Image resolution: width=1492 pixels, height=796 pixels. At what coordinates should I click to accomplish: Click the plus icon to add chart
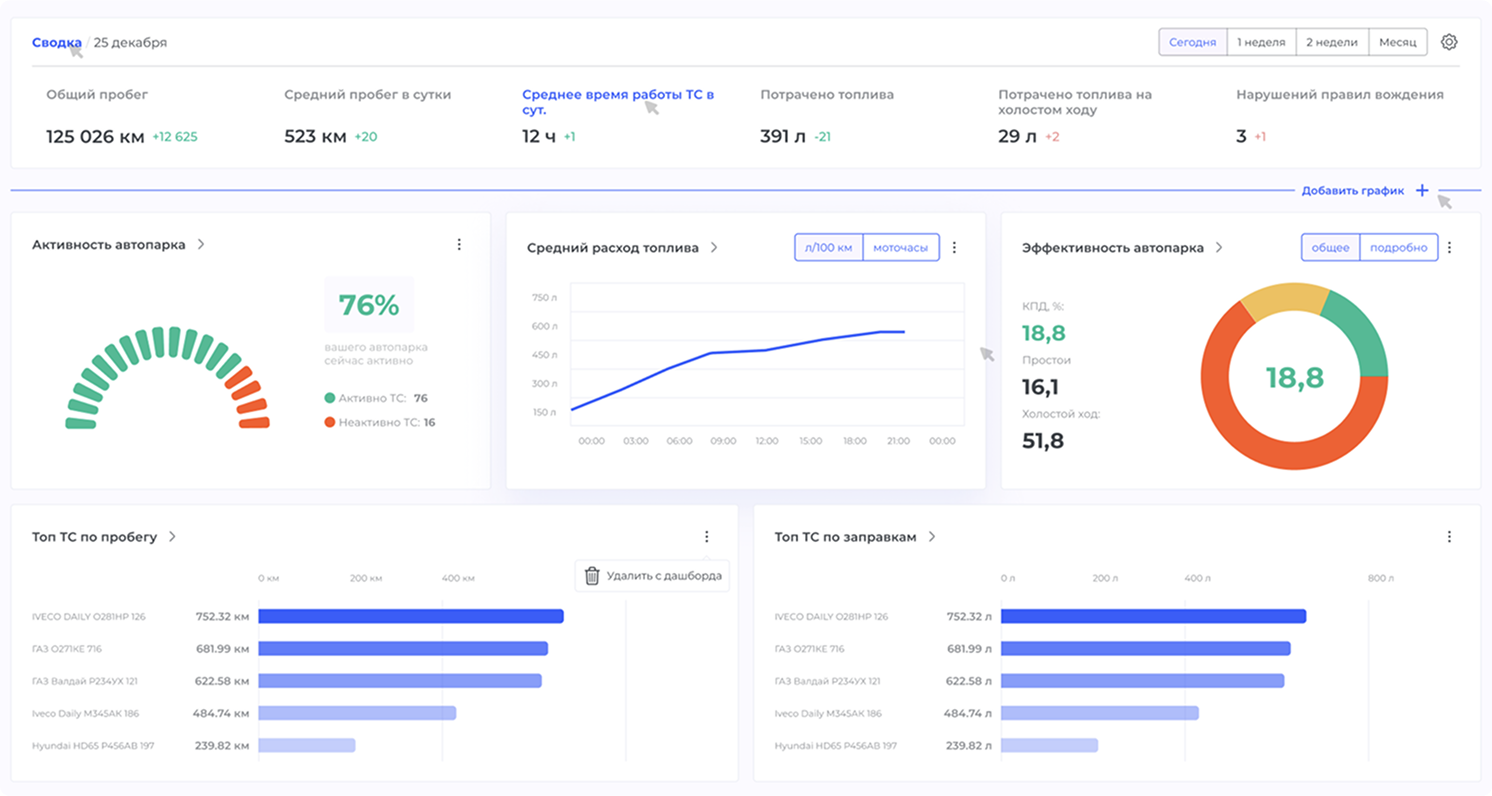tap(1422, 190)
